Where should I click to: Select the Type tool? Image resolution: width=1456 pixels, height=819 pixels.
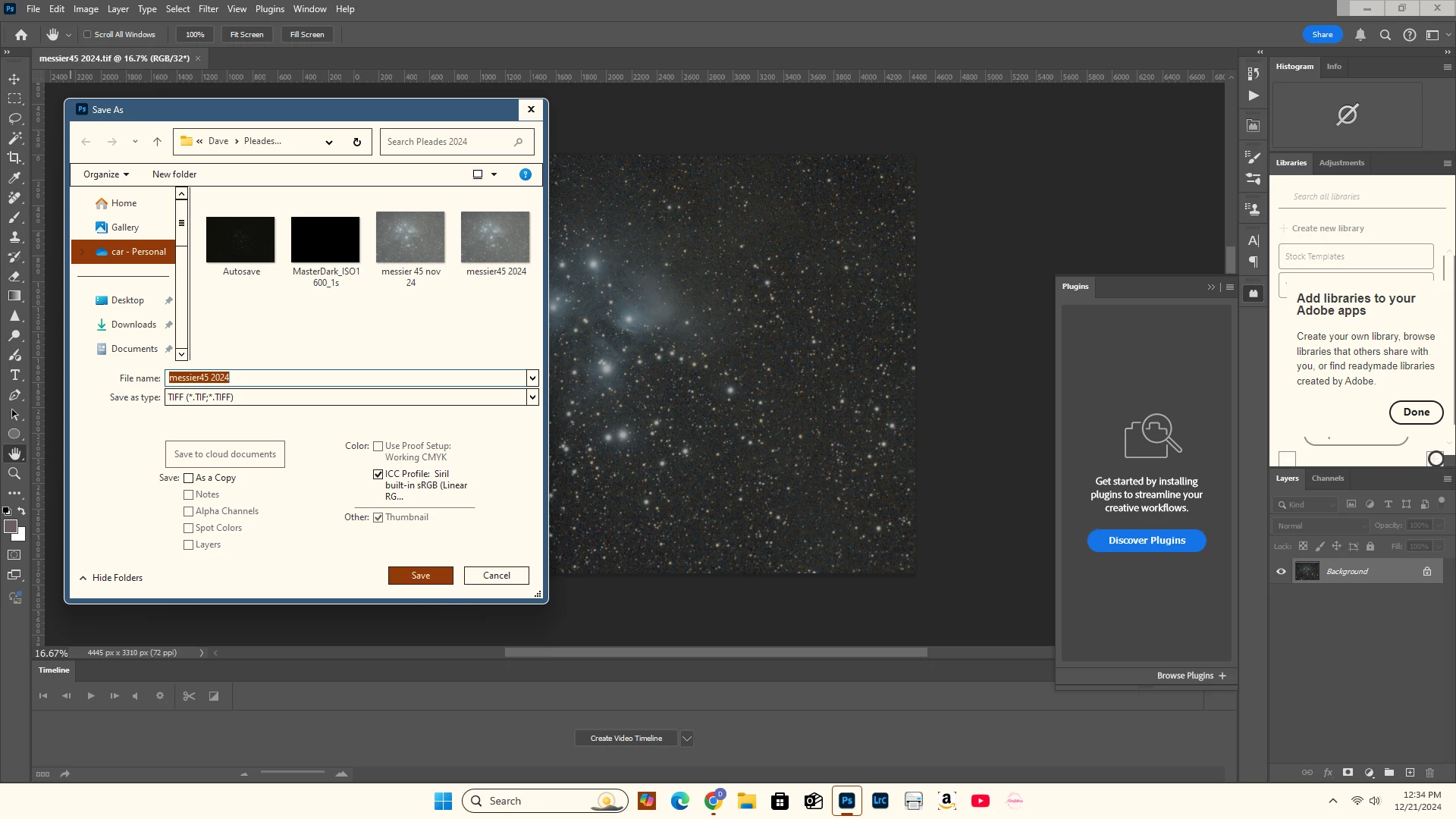[x=14, y=375]
